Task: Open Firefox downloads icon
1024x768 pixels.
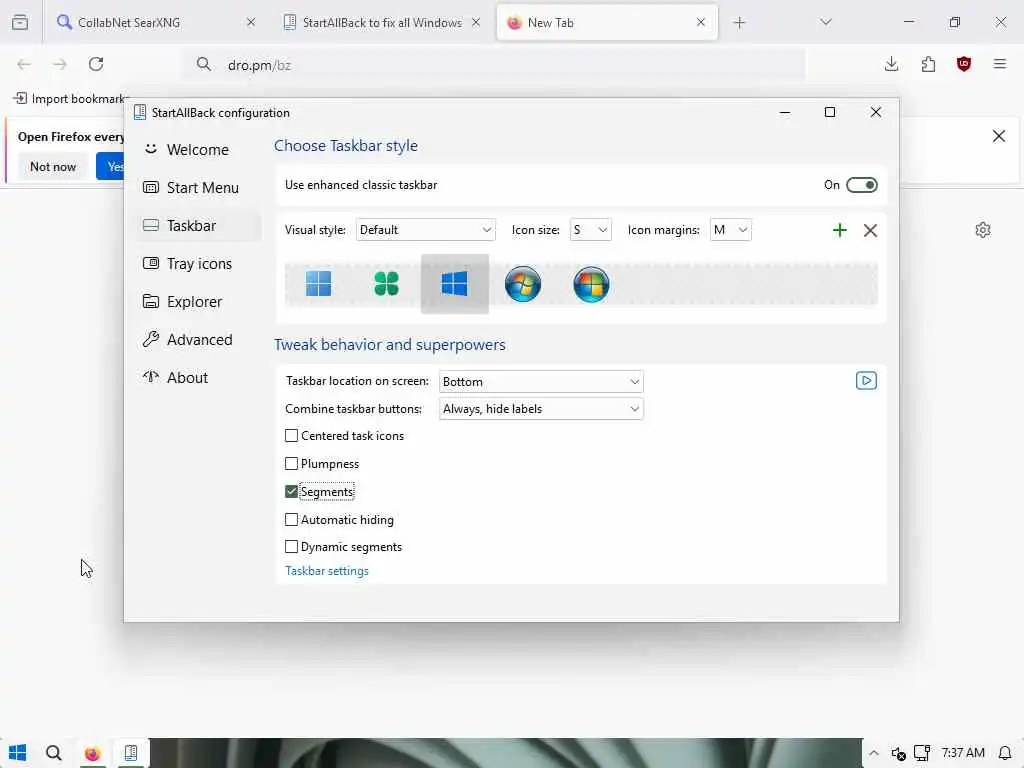Action: tap(891, 64)
